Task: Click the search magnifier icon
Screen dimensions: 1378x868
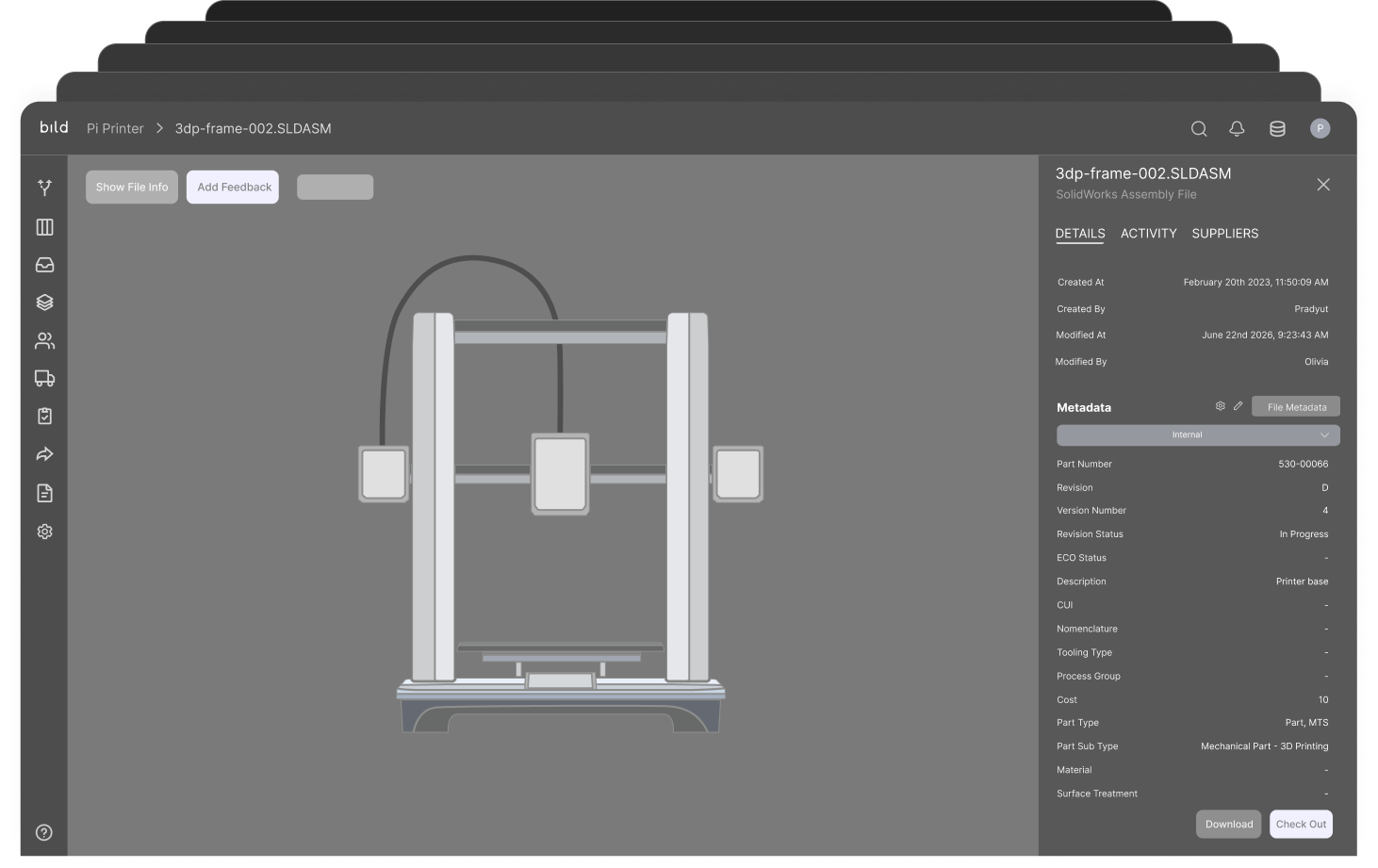Action: pos(1199,129)
